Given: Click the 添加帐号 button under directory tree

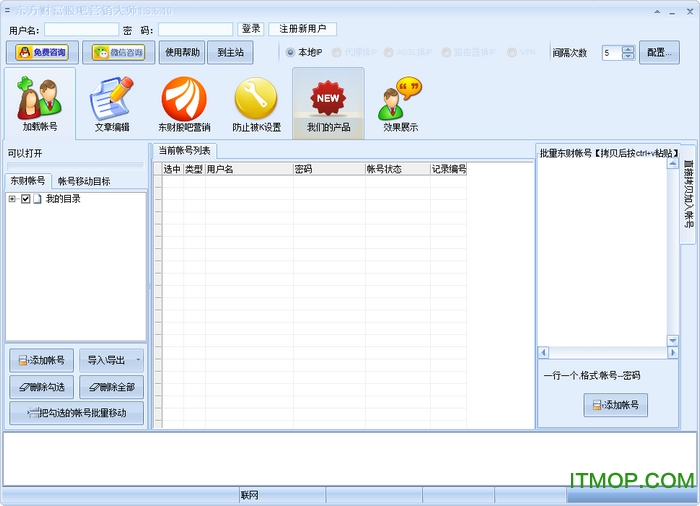Looking at the screenshot, I should [x=42, y=360].
